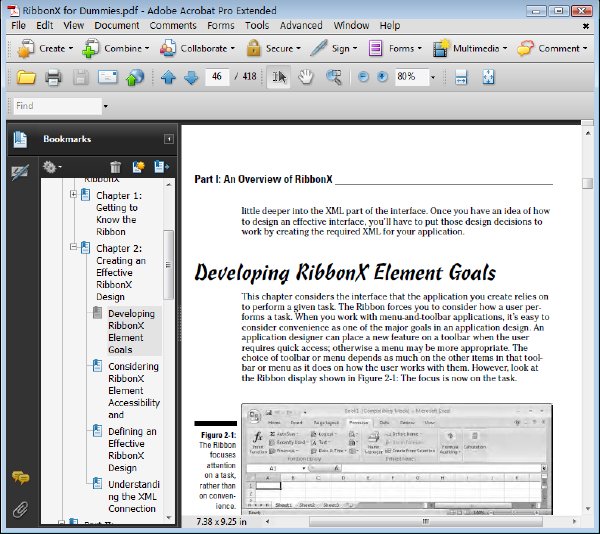This screenshot has height=534, width=600.
Task: Collapse the Bookmarks panel arrow button
Action: (169, 139)
